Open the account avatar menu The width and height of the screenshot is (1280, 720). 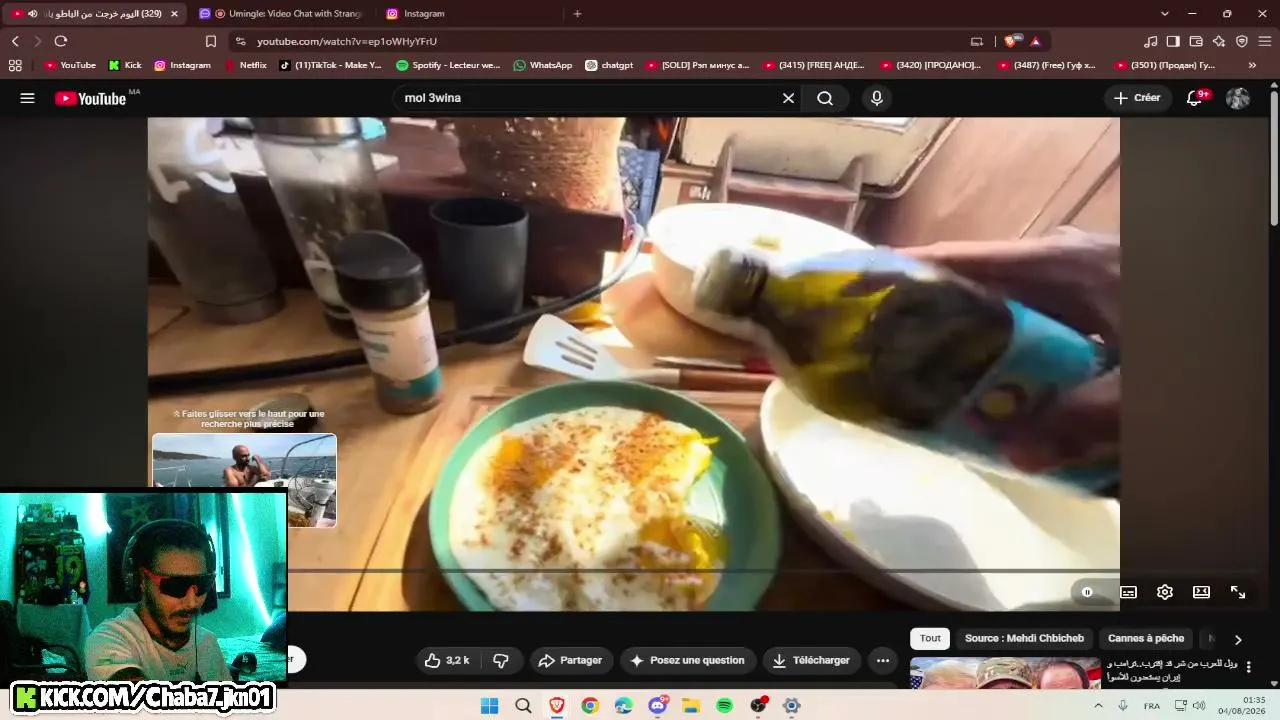1238,98
